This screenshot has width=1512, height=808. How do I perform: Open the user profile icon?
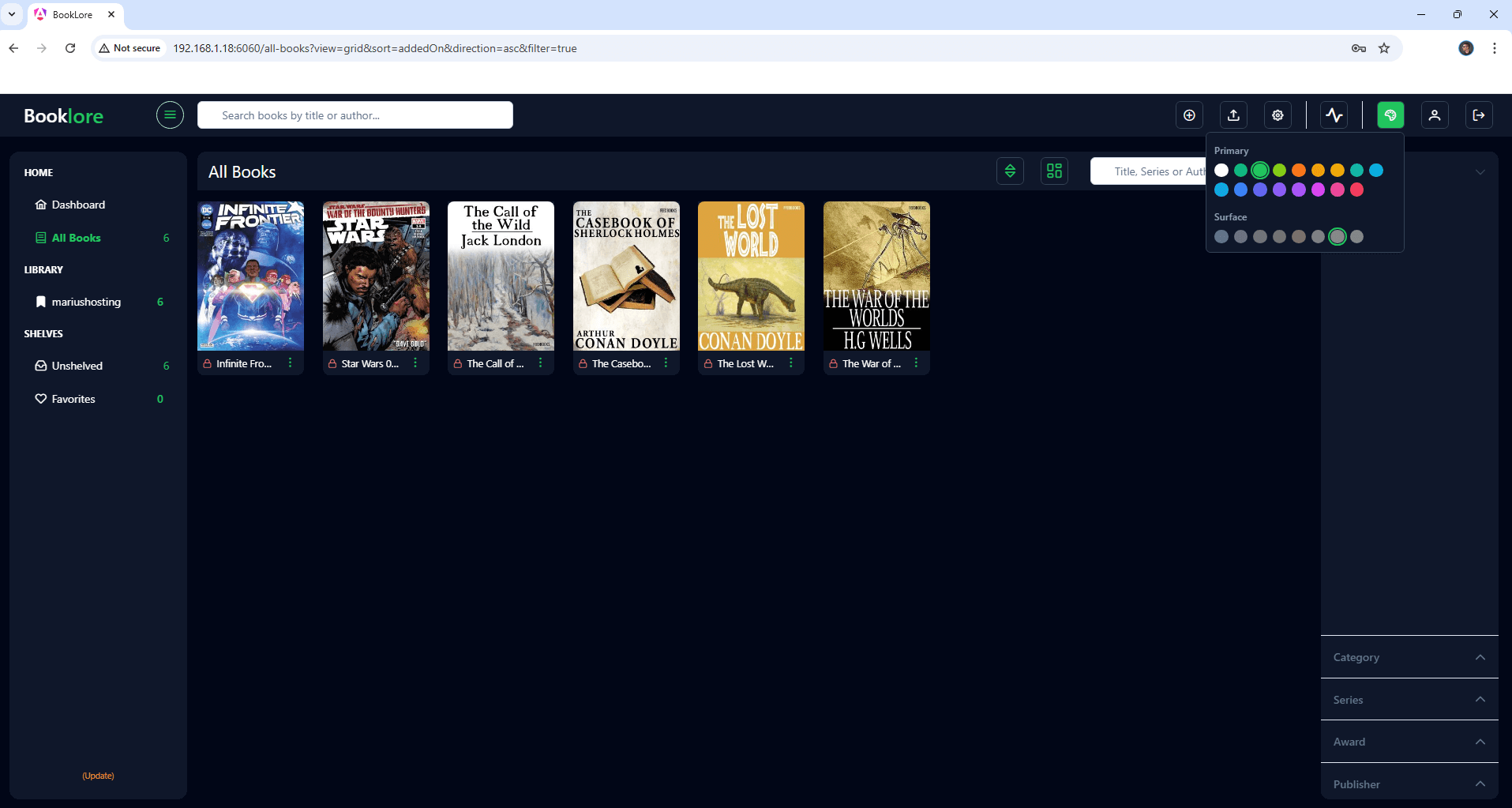pyautogui.click(x=1435, y=115)
